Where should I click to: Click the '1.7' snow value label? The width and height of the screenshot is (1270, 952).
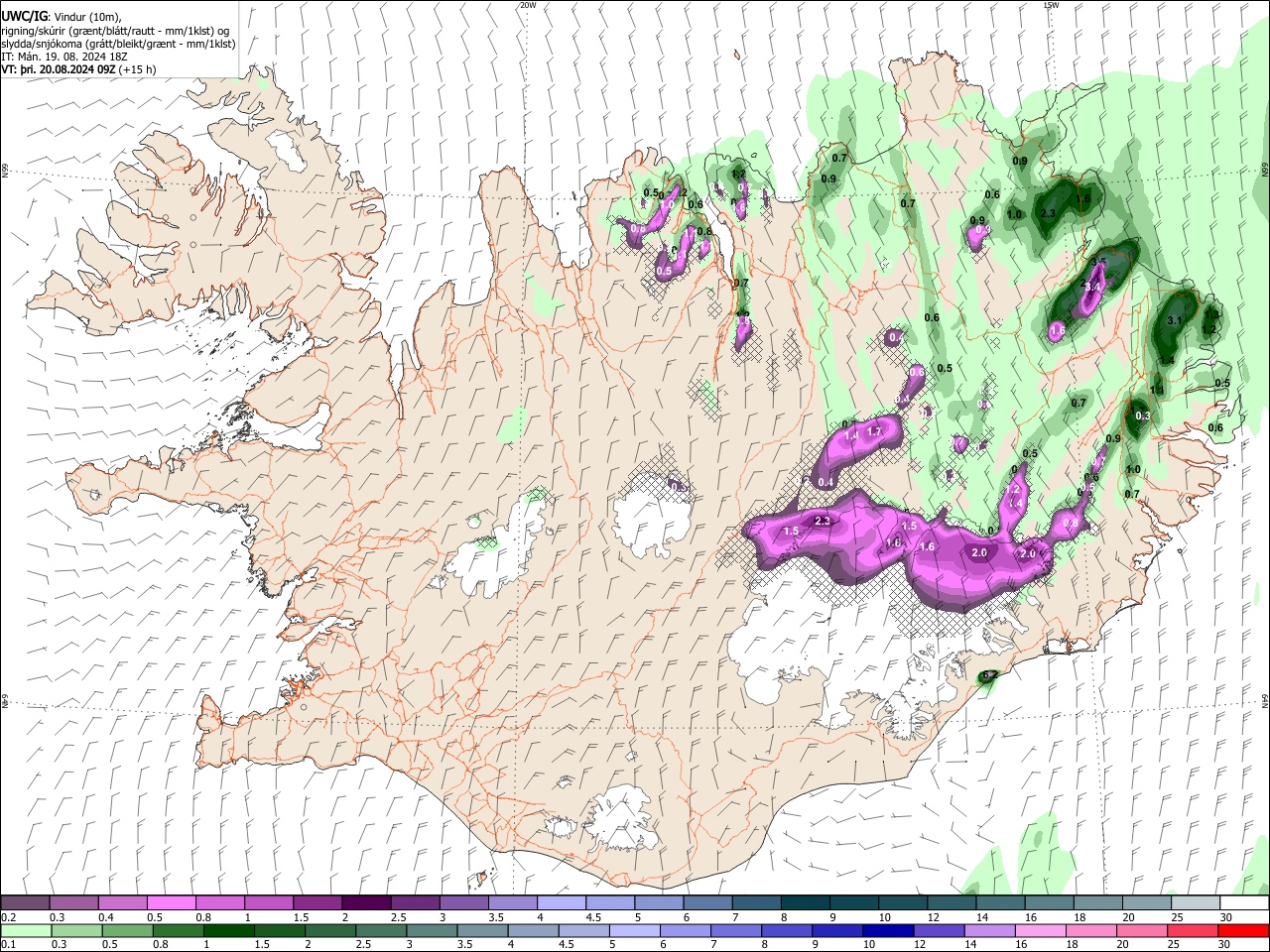point(874,431)
